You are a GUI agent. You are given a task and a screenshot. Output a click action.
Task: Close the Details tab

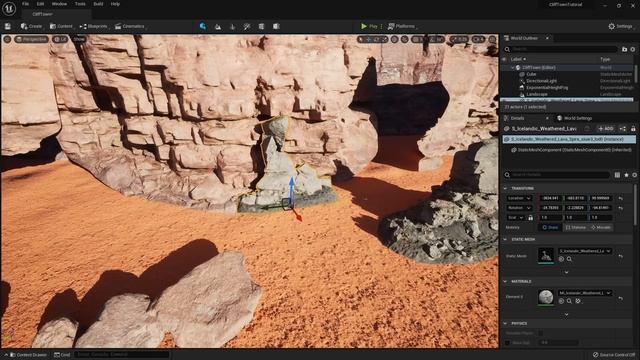[547, 118]
